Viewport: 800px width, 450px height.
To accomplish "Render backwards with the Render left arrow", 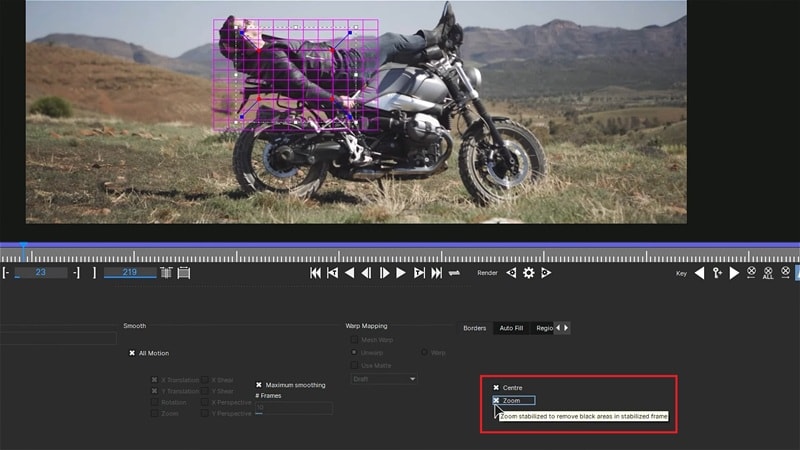I will click(511, 273).
